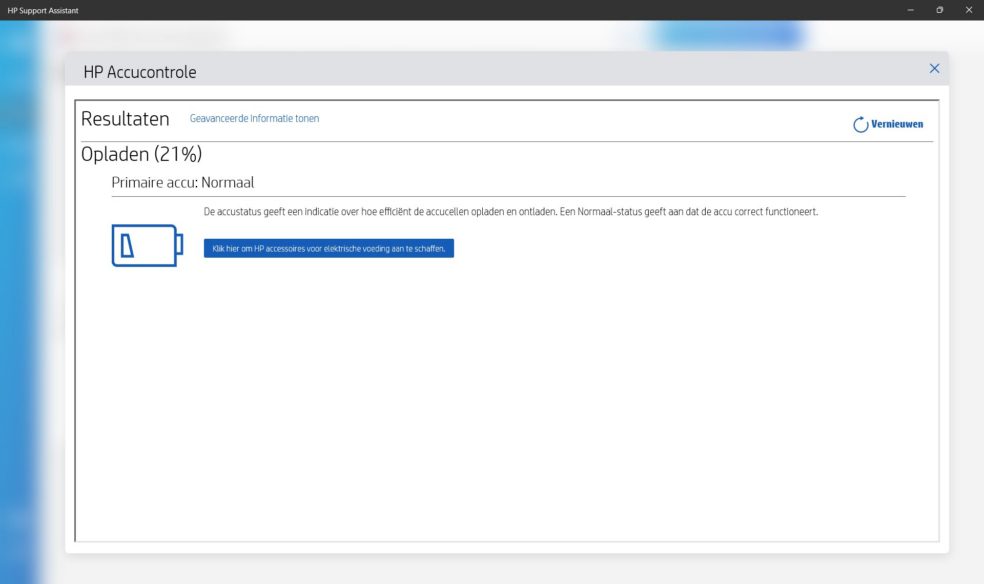Close the HP Accucontrole dialog

coord(934,68)
